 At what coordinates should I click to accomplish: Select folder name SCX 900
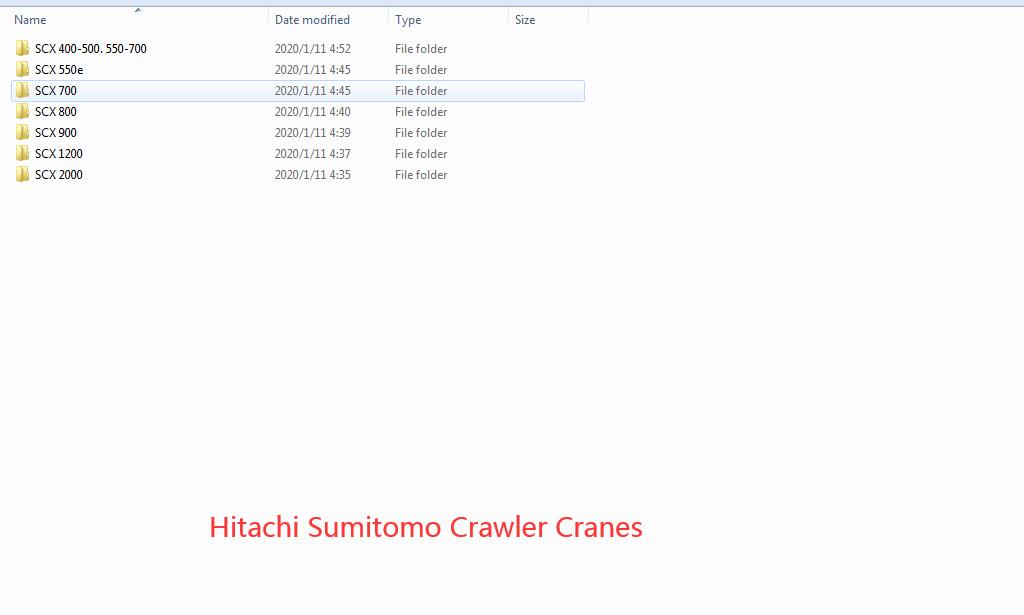pos(56,133)
